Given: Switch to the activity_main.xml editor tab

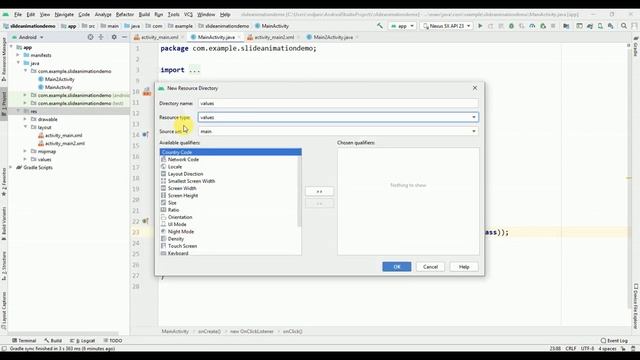Looking at the screenshot, I should click(x=160, y=37).
